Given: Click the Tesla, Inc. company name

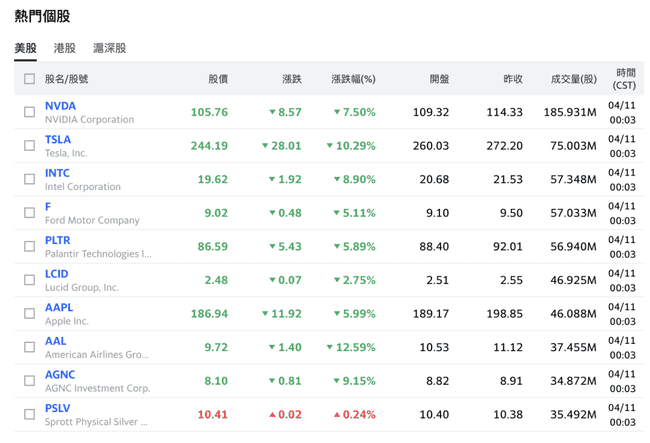Looking at the screenshot, I should [x=66, y=153].
